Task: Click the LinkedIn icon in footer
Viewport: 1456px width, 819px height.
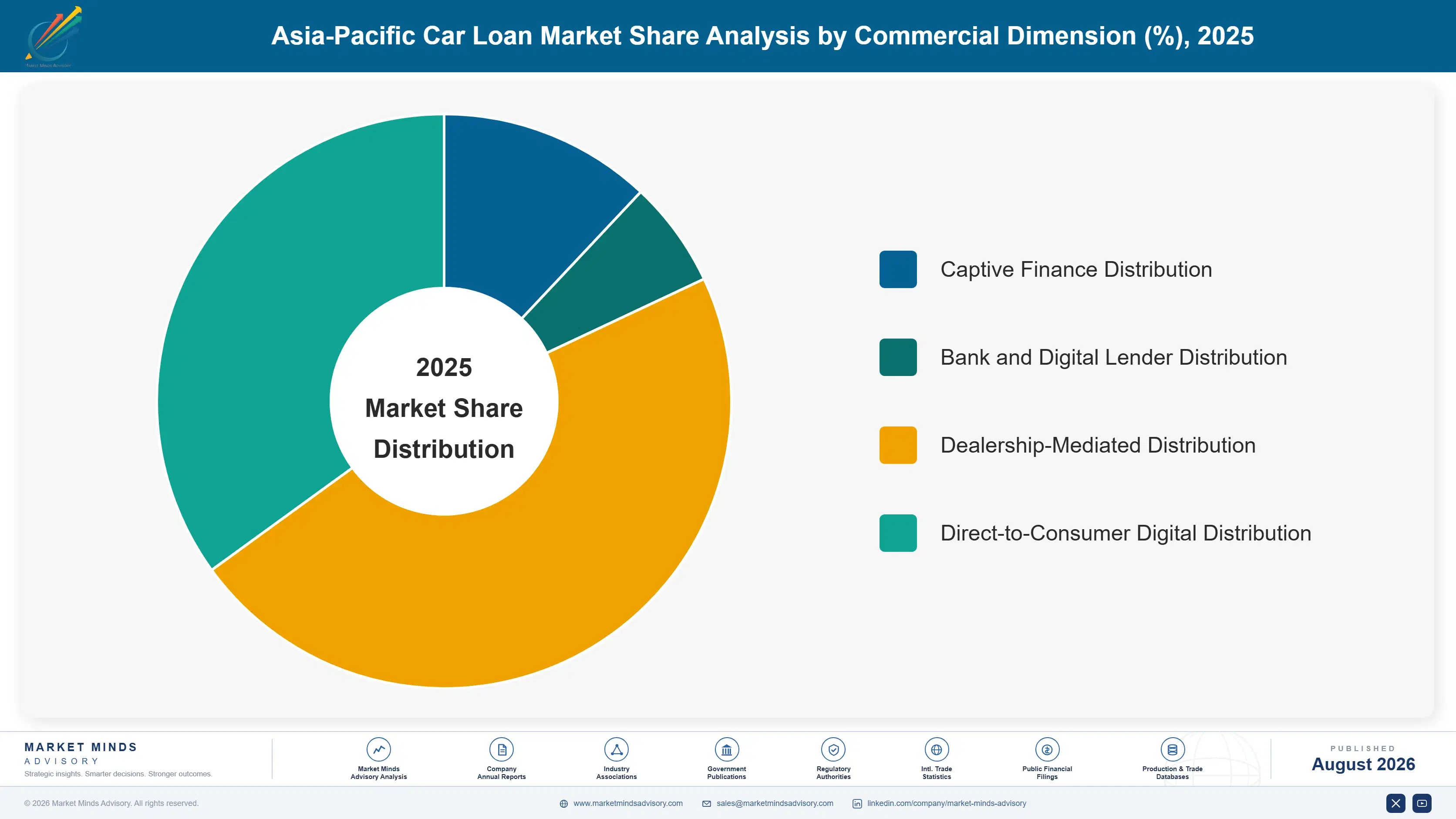Action: (857, 804)
